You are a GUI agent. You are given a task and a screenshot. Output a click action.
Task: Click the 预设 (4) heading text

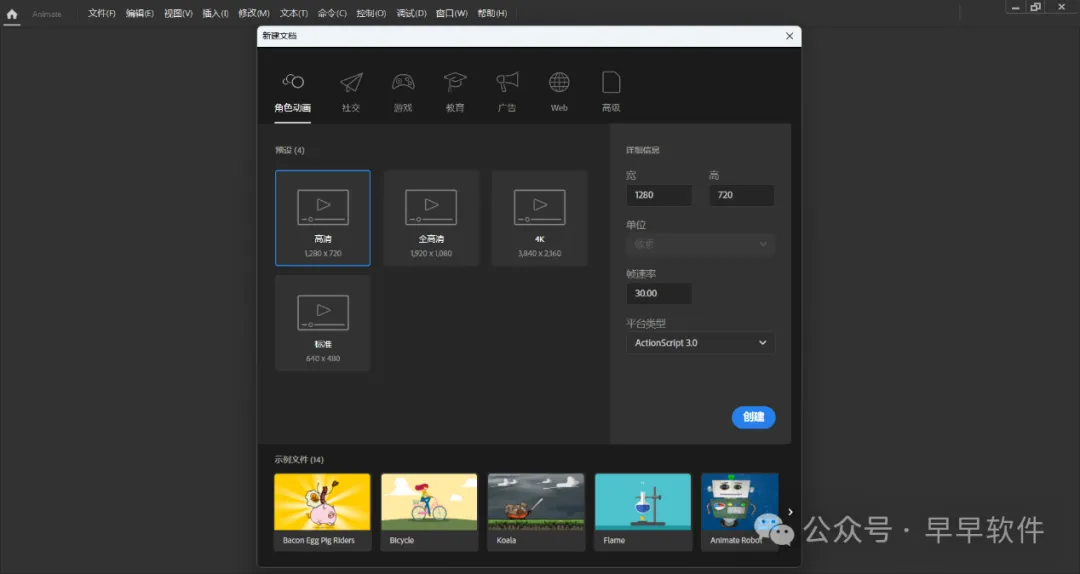click(289, 150)
